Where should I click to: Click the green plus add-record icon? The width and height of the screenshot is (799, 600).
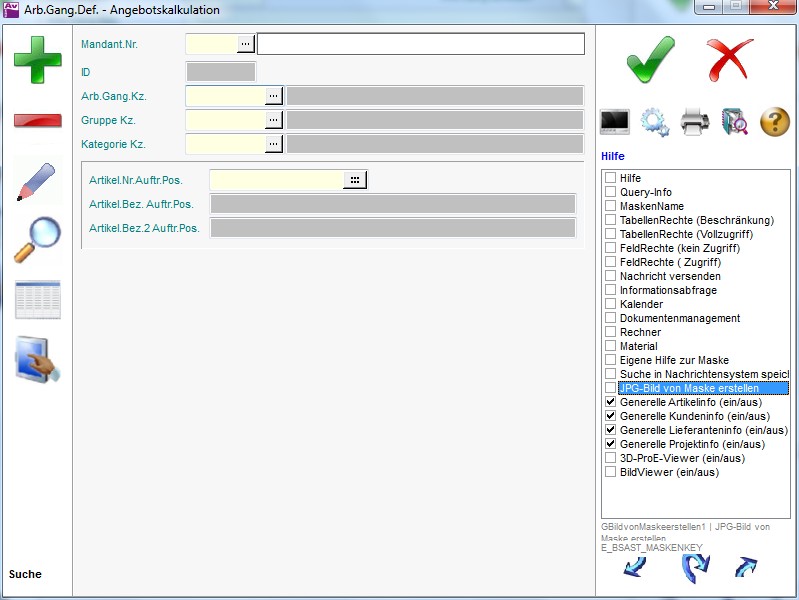pos(37,59)
